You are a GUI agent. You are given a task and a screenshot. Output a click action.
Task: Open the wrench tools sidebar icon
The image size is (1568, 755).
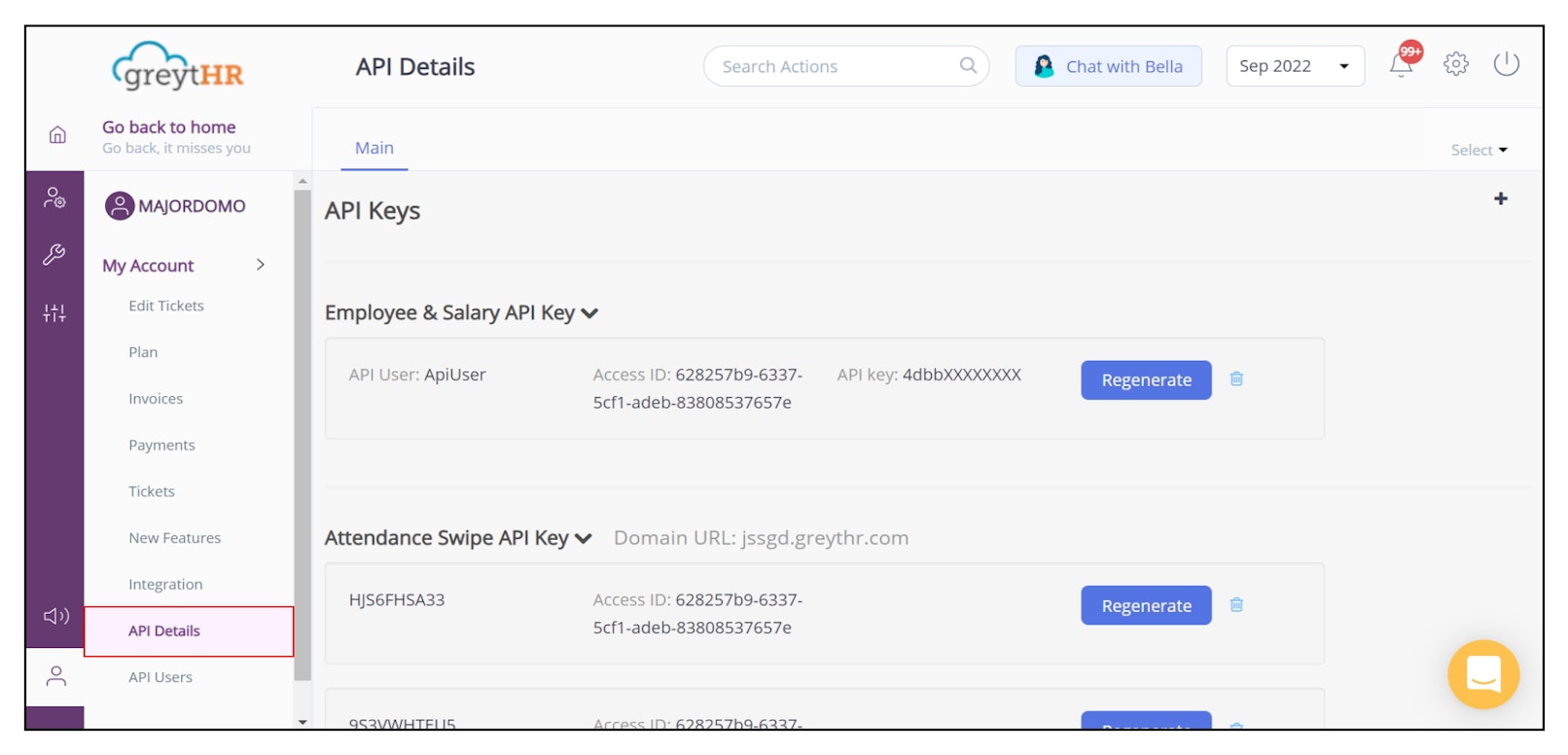(x=54, y=255)
